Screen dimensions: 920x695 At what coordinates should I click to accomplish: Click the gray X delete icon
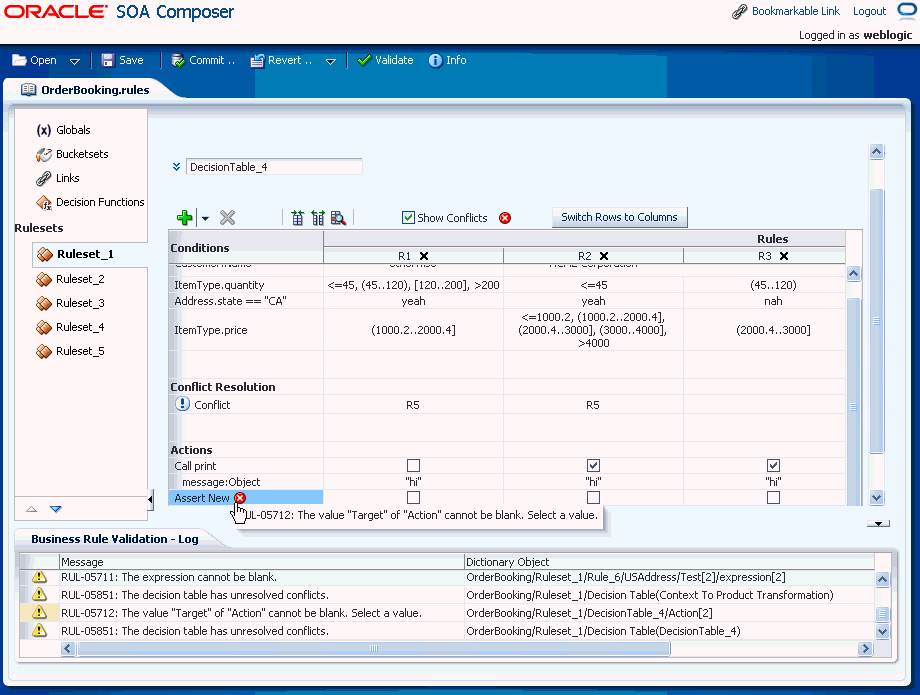(228, 218)
